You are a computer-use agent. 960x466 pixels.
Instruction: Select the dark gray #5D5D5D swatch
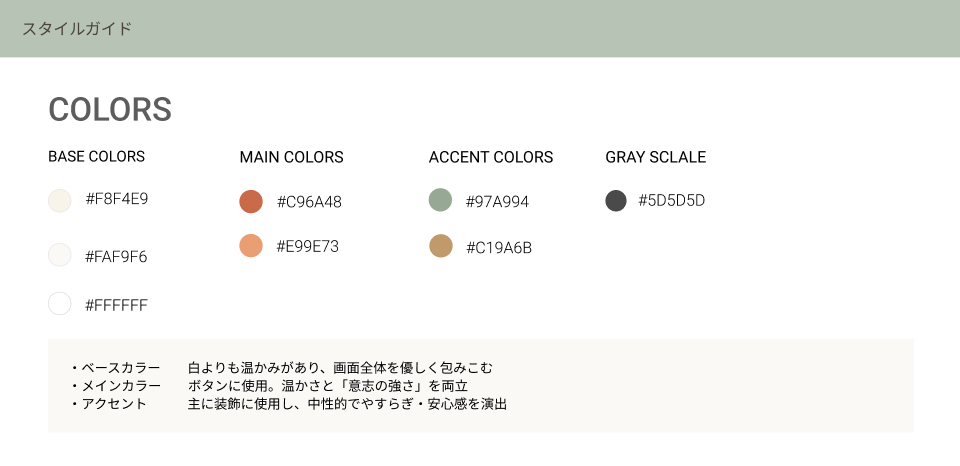tap(616, 200)
